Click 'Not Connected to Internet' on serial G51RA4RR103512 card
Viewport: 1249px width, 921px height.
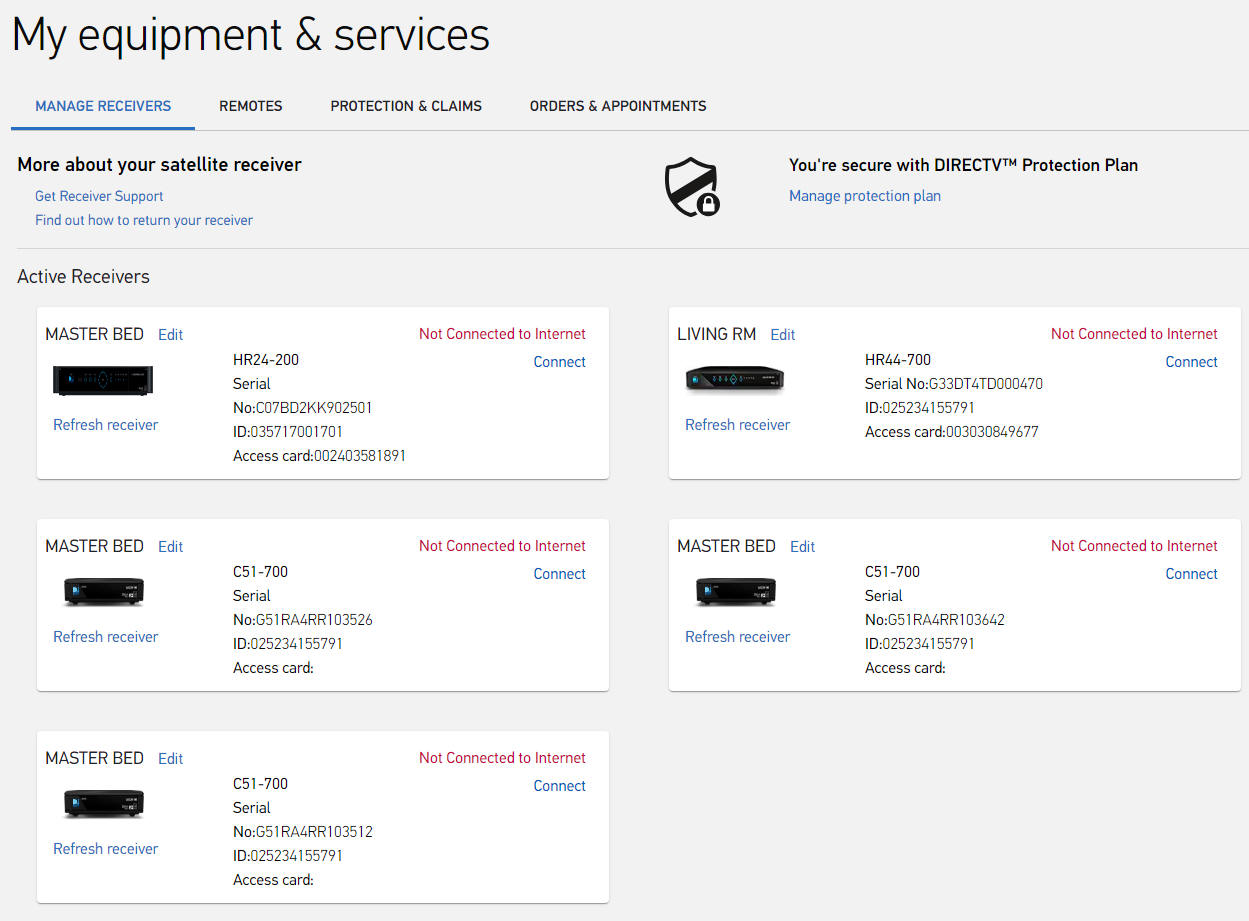click(503, 758)
